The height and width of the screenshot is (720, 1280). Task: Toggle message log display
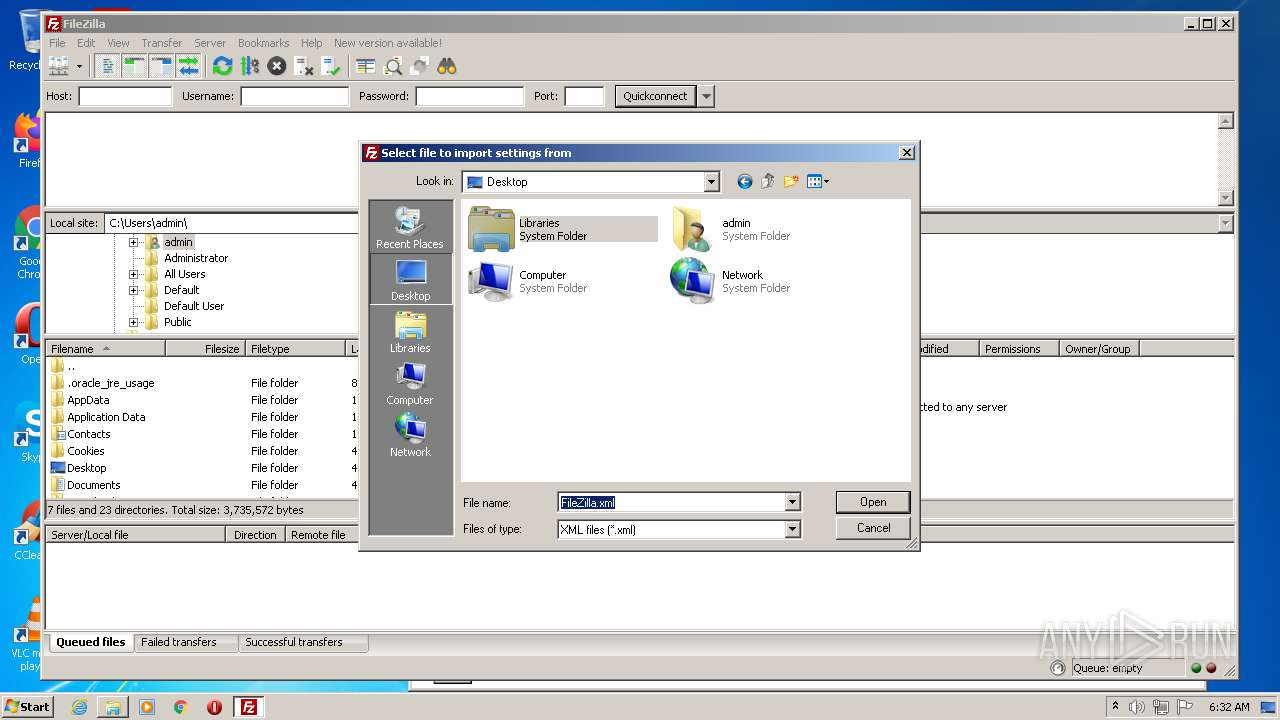(107, 66)
